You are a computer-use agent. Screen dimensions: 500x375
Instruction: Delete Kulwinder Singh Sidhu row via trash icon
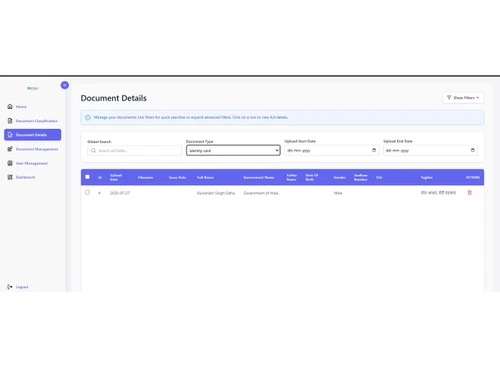tap(470, 193)
